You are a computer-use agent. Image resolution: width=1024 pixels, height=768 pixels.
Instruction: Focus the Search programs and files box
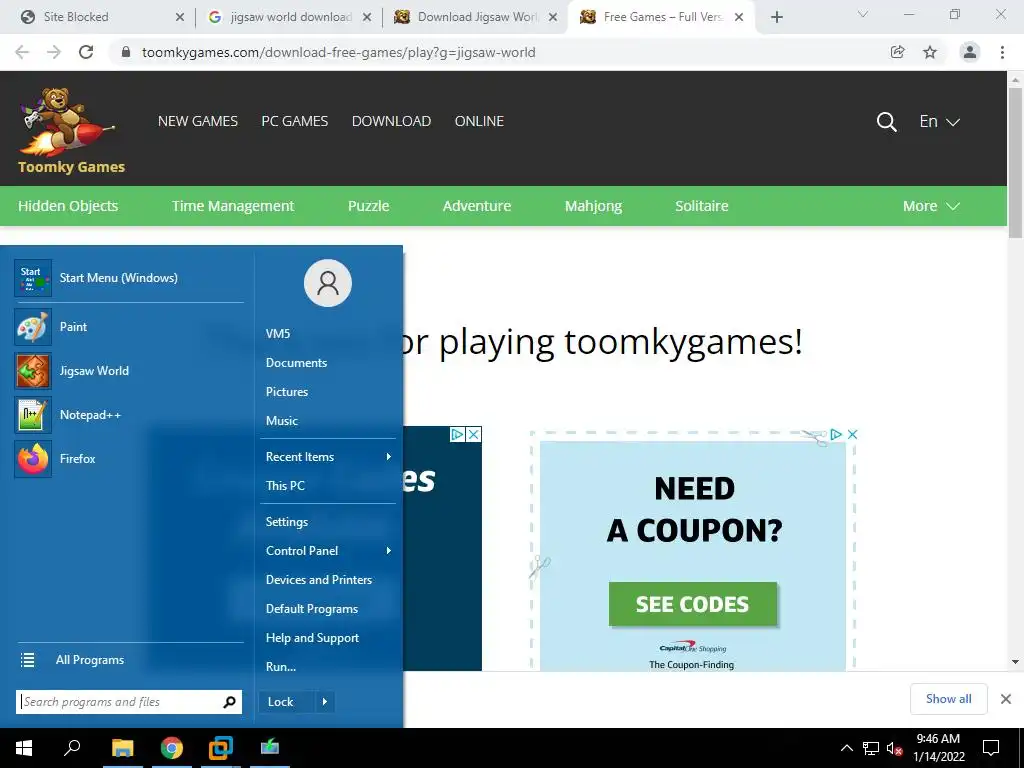(x=129, y=702)
